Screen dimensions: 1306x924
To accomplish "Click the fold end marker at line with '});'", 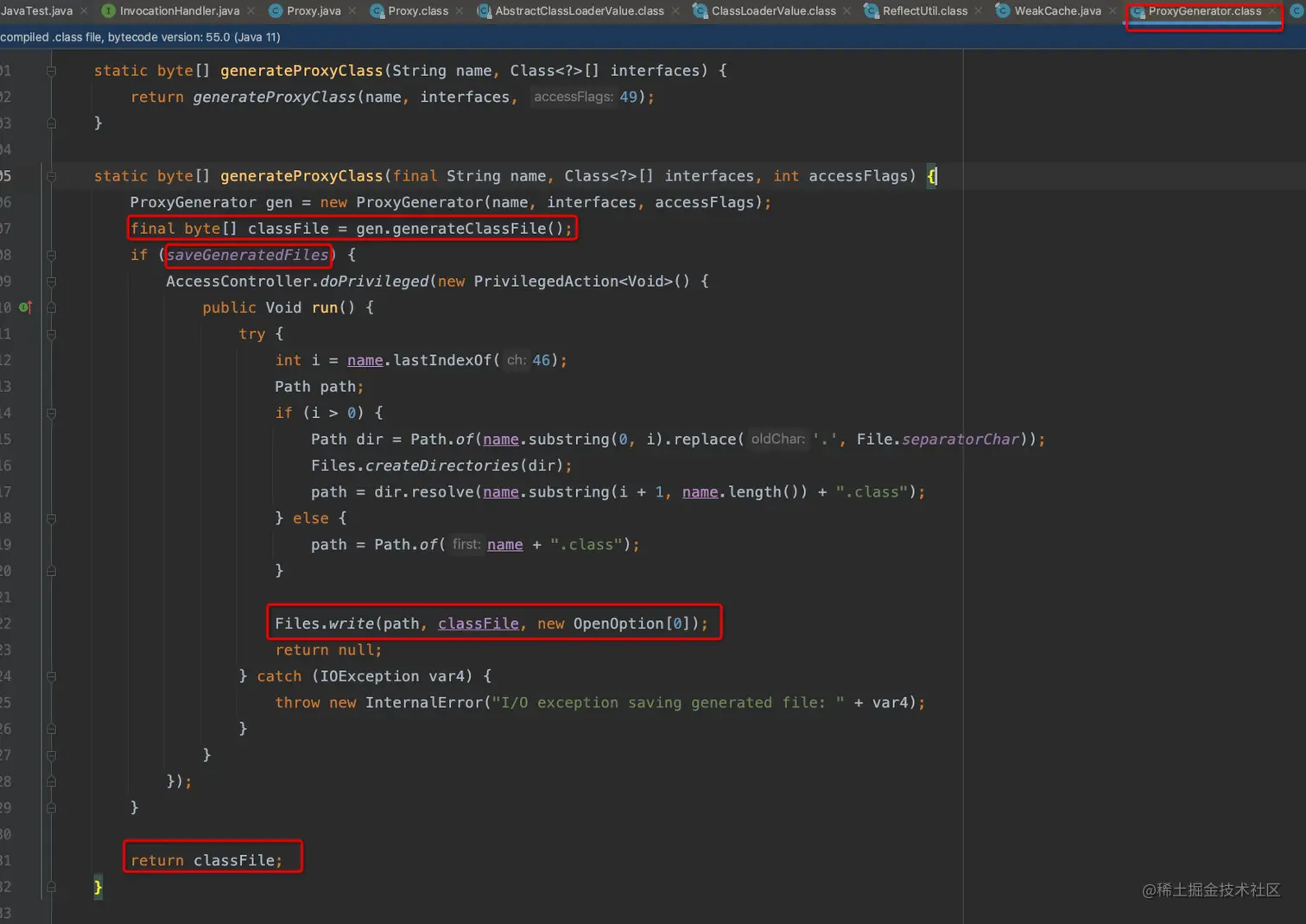I will [x=51, y=782].
